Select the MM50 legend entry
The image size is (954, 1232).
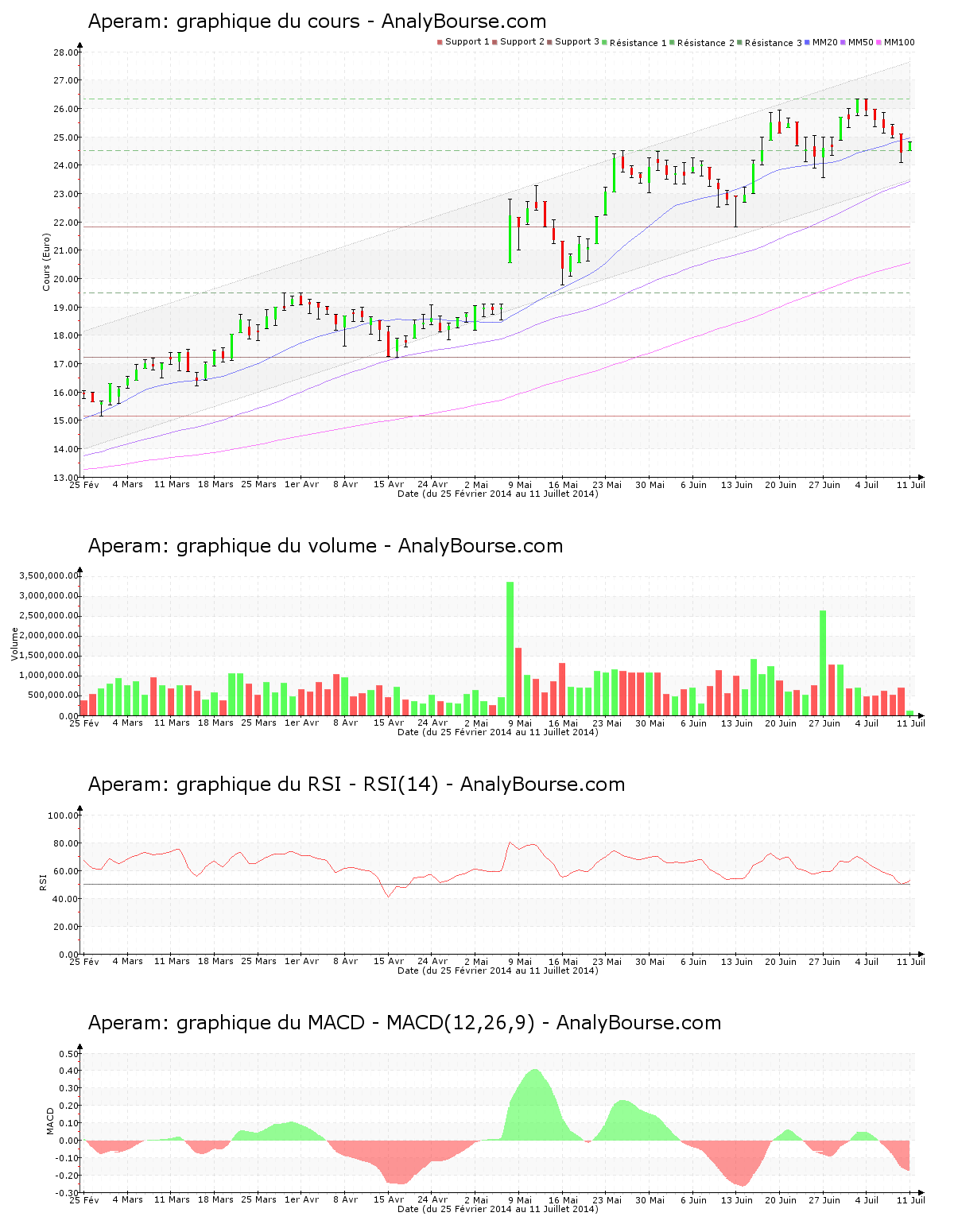860,42
